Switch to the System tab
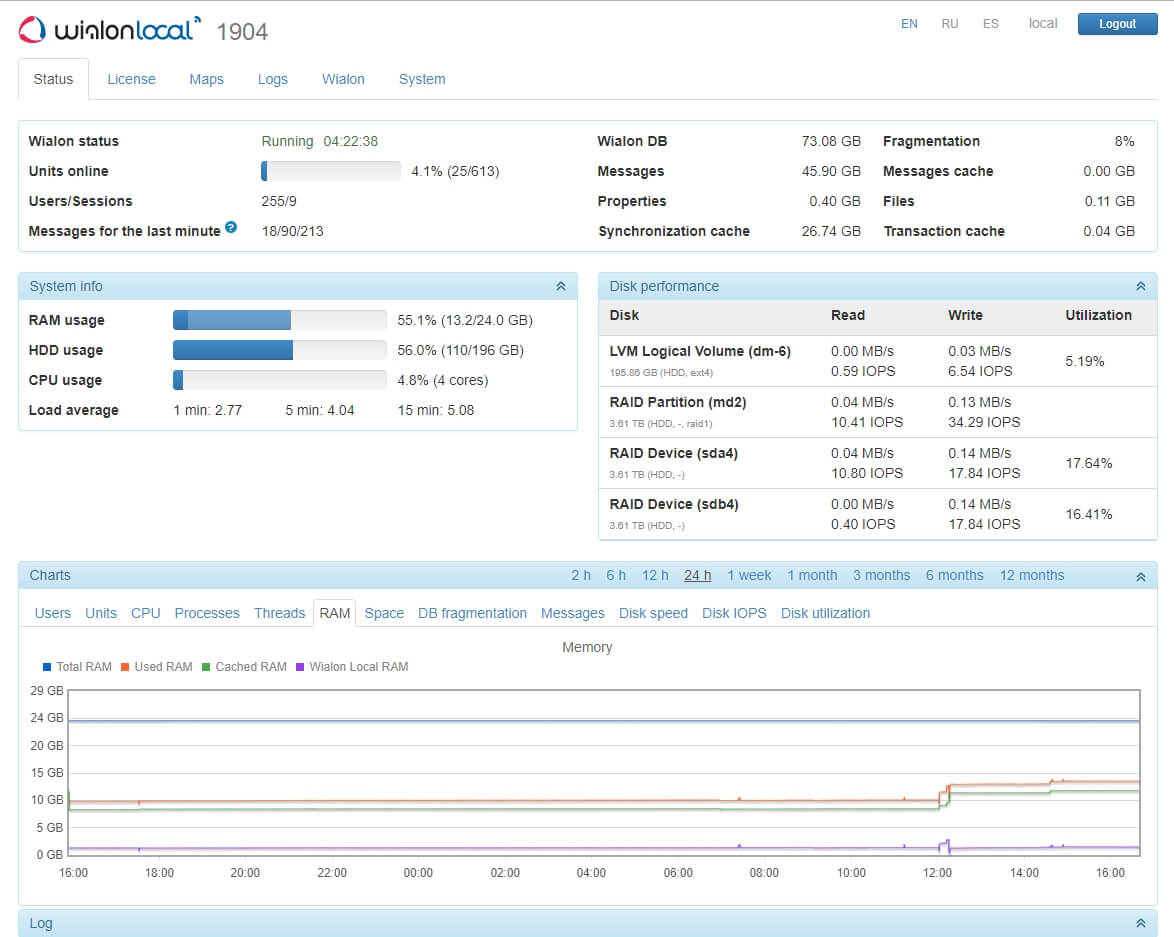Viewport: 1174px width, 937px height. 422,79
